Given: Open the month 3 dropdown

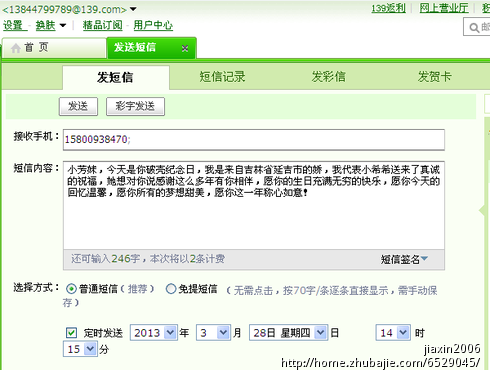Looking at the screenshot, I should click(x=213, y=332).
